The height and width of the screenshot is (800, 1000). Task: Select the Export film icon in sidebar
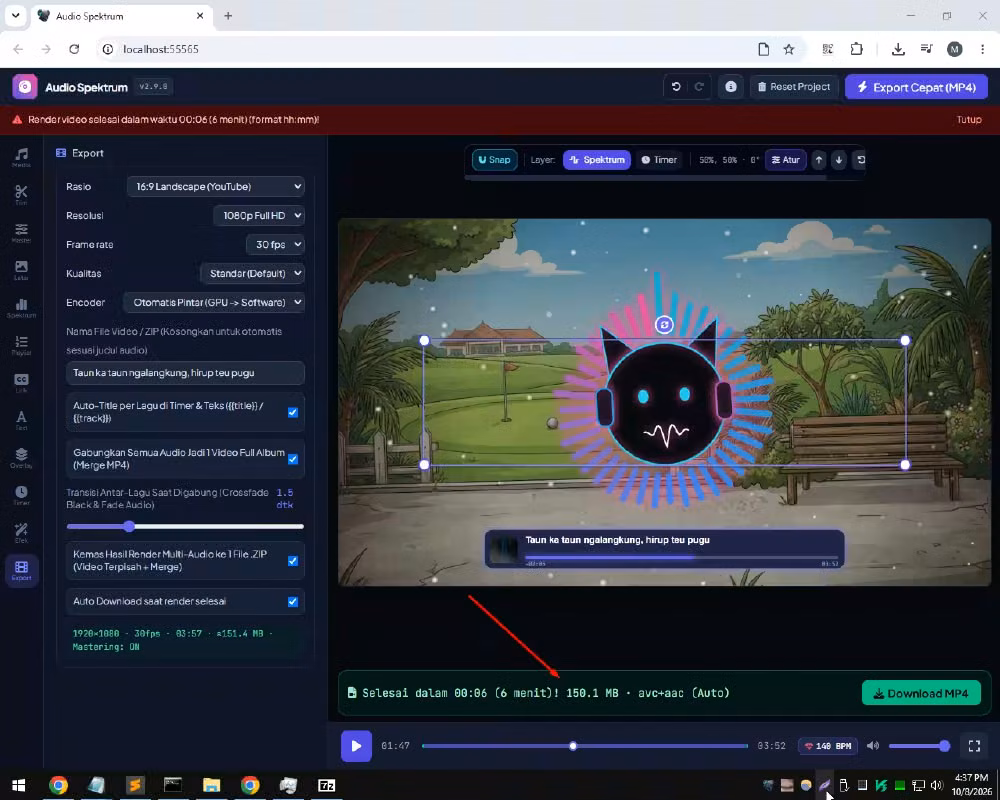point(21,570)
